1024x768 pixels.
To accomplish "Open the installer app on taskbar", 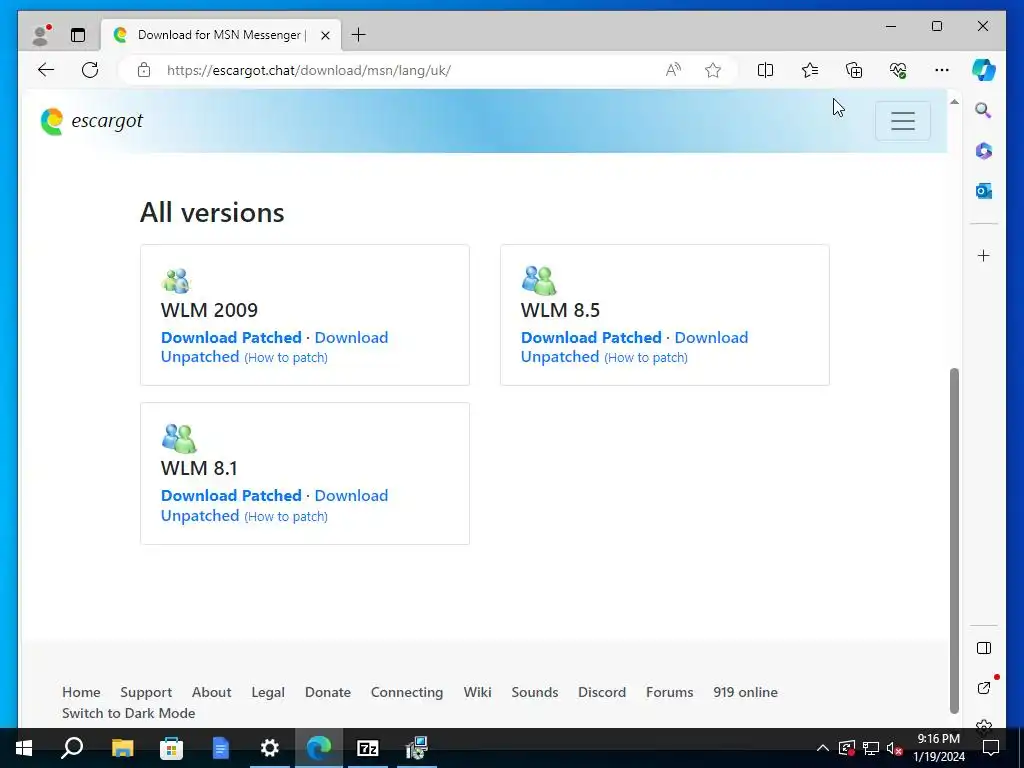I will click(x=417, y=748).
